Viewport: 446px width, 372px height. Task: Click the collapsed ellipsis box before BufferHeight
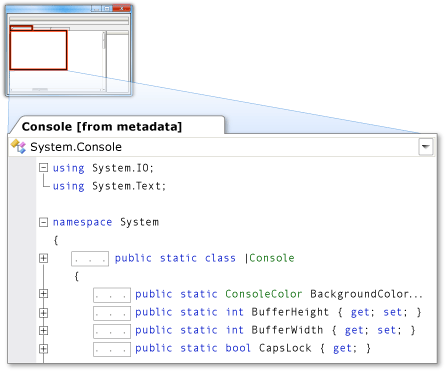click(112, 313)
